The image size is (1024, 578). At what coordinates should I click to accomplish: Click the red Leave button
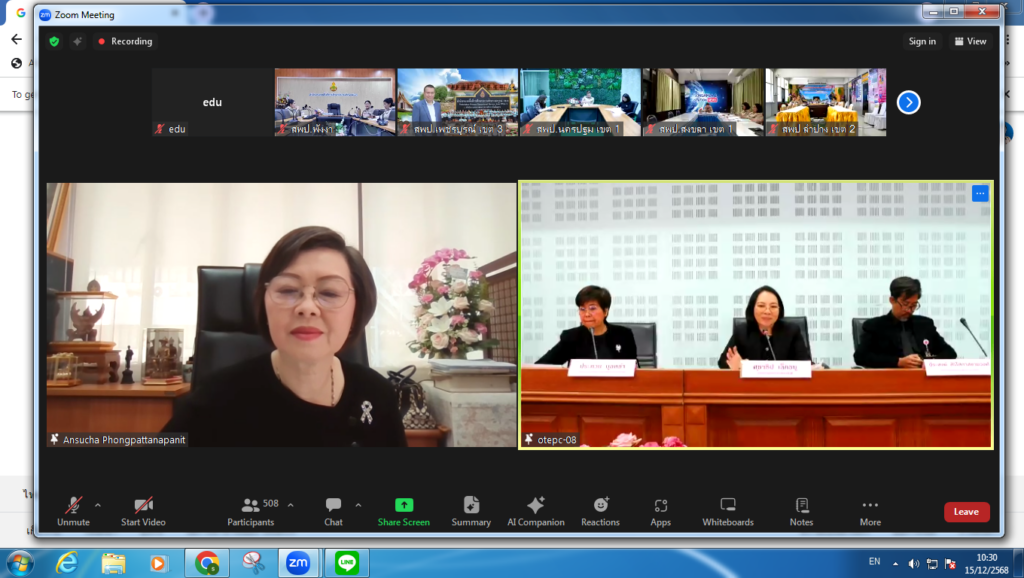click(966, 512)
